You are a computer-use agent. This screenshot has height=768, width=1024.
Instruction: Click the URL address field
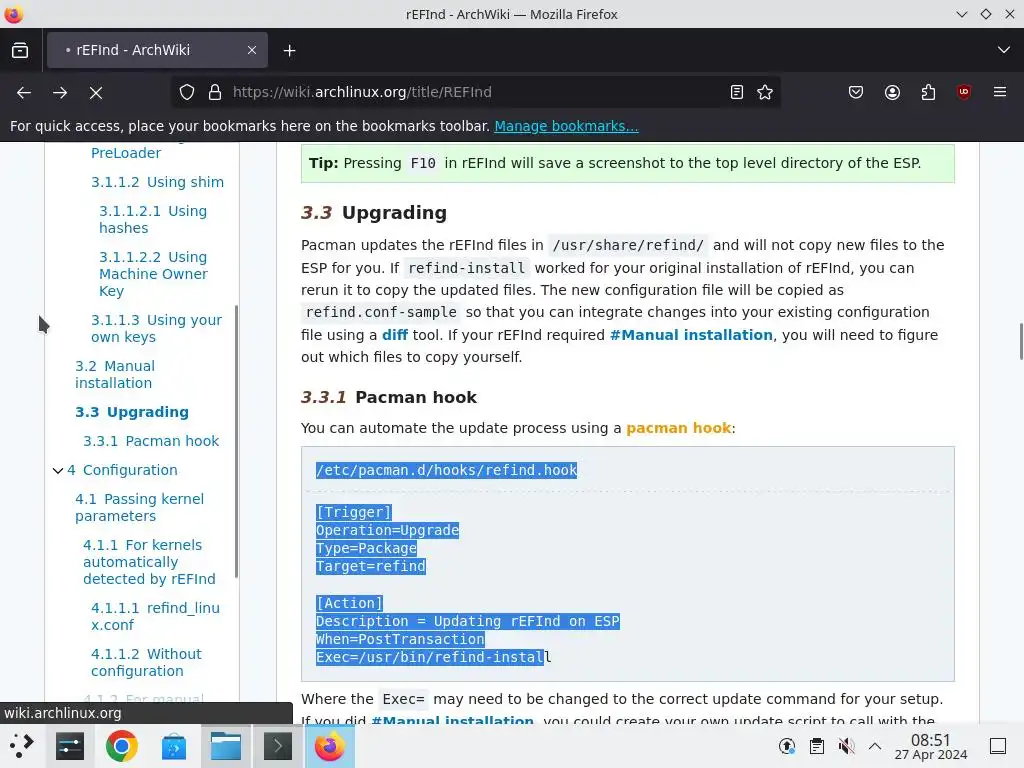click(x=477, y=93)
